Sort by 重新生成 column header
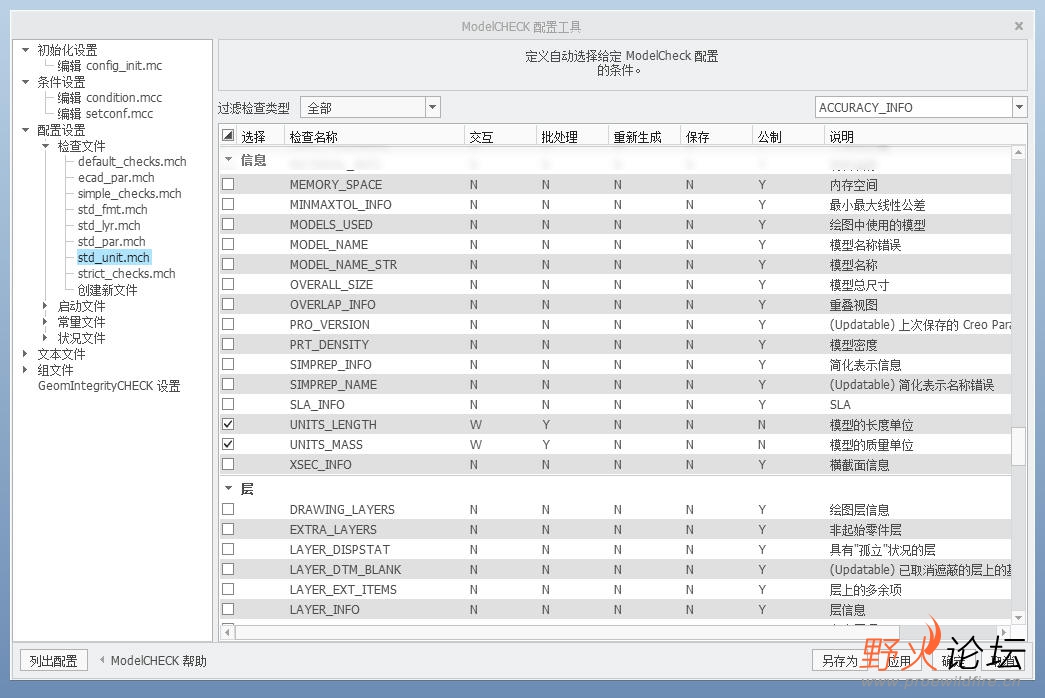Image resolution: width=1045 pixels, height=698 pixels. point(644,136)
